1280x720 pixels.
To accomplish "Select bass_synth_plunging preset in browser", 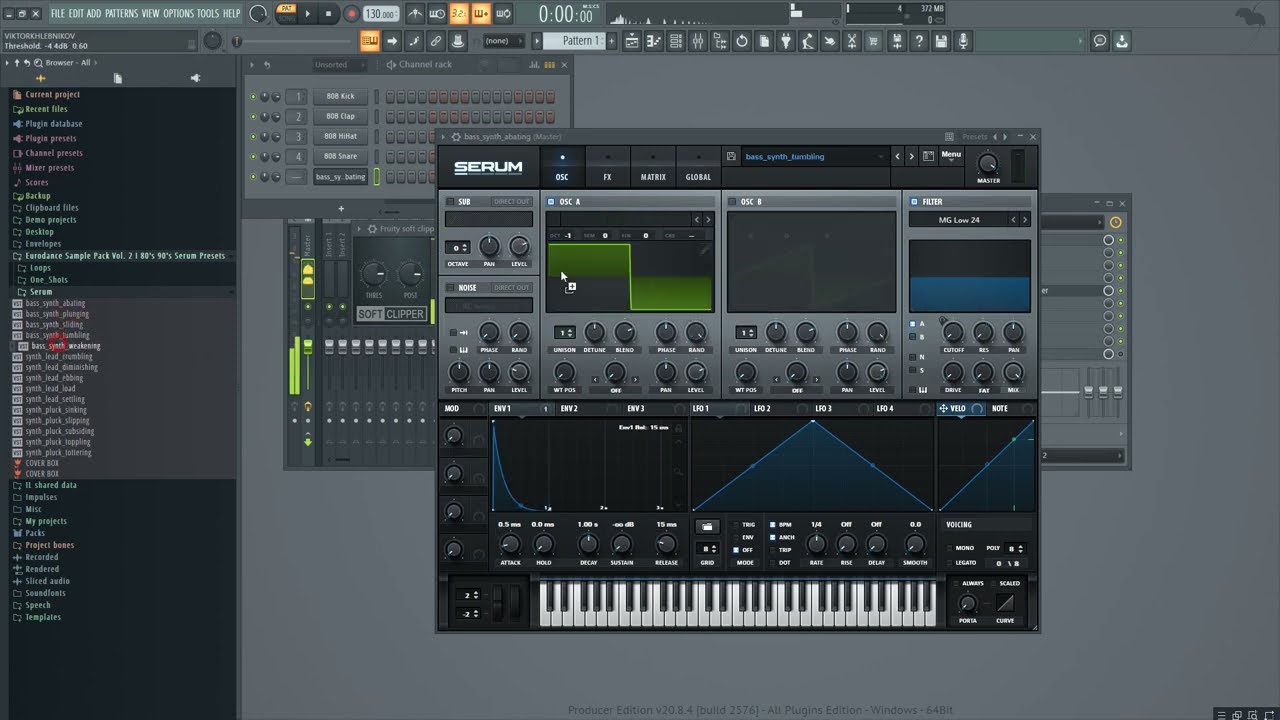I will pos(57,314).
